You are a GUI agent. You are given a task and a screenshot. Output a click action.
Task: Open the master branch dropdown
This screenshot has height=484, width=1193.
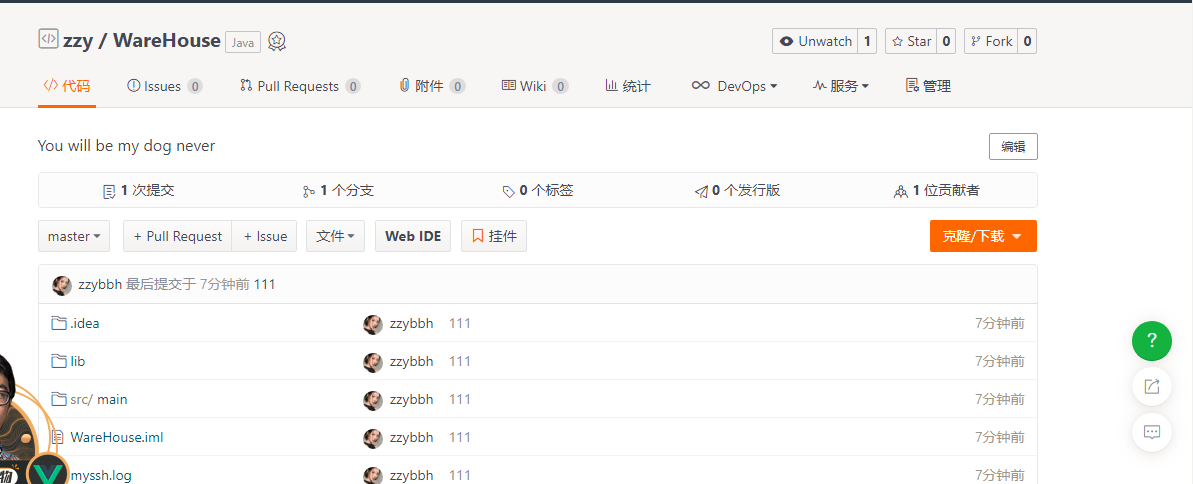(x=74, y=236)
